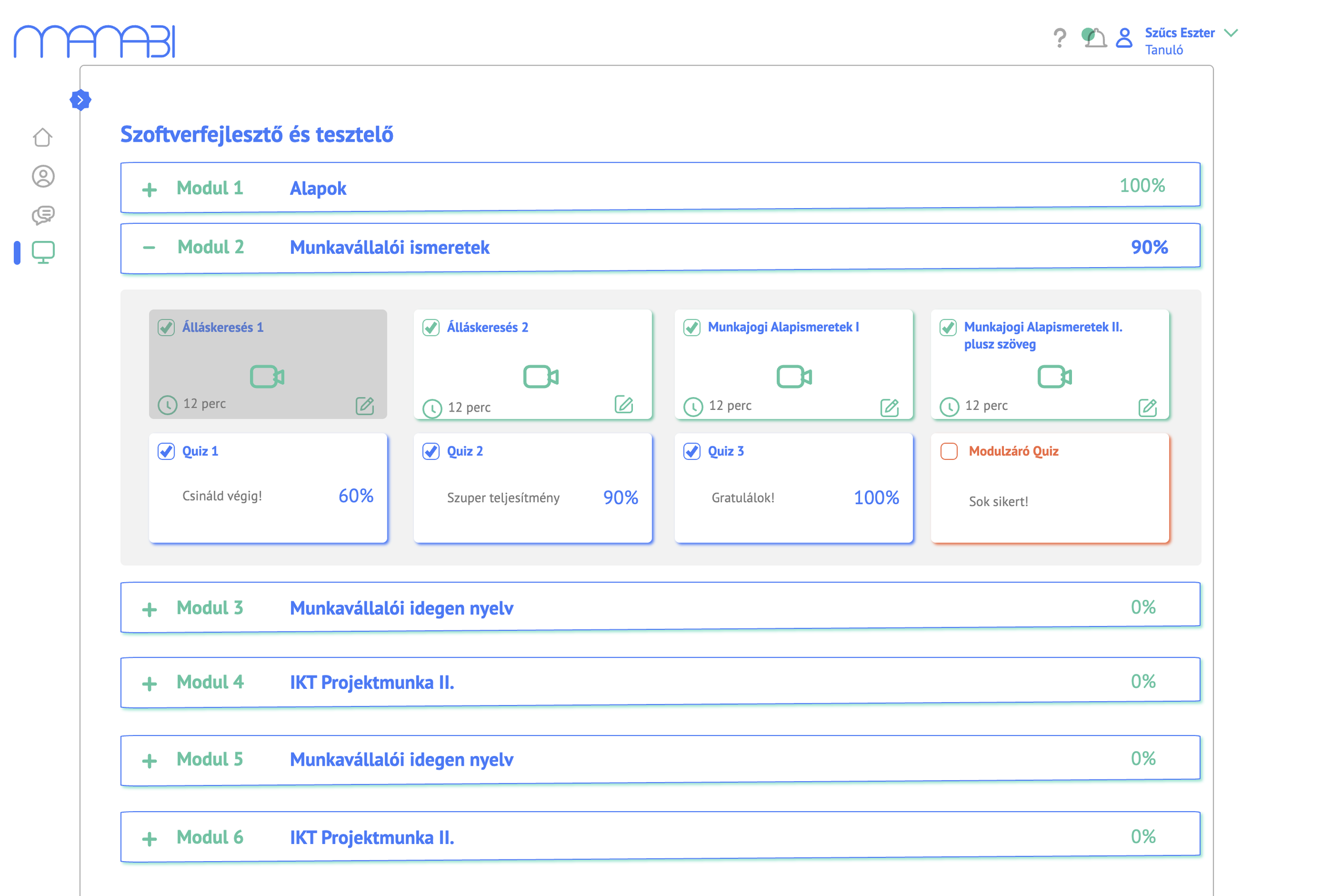Uncheck the Álláskeresés 2 checkbox

[431, 327]
